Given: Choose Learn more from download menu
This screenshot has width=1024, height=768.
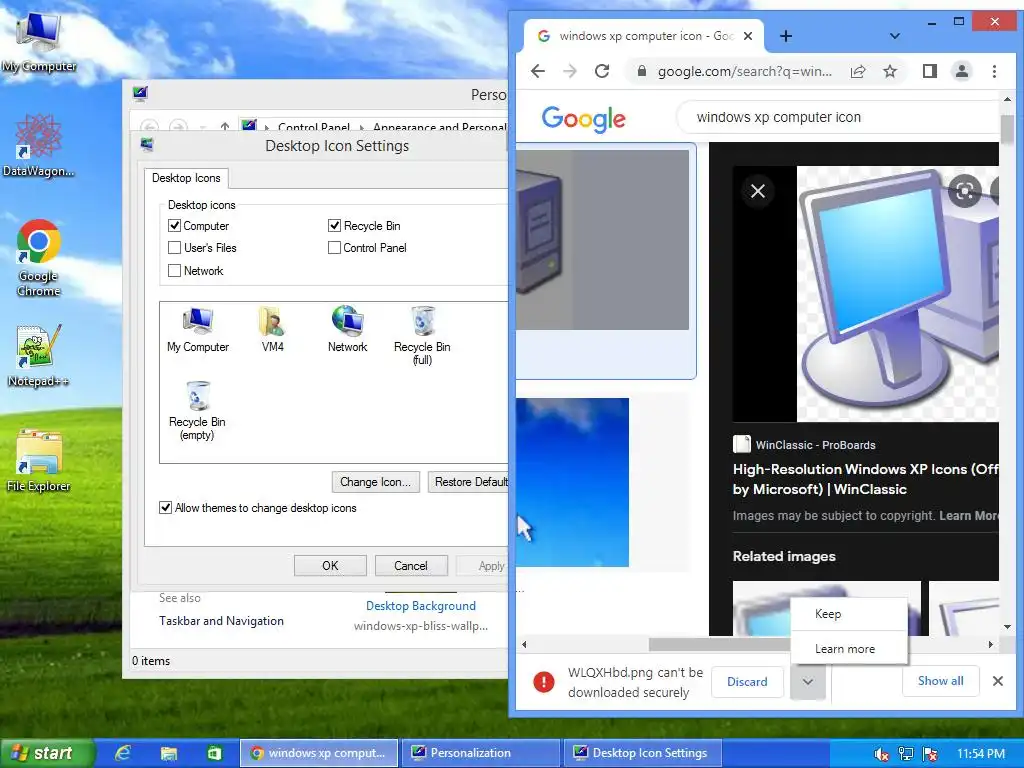Looking at the screenshot, I should click(x=849, y=648).
